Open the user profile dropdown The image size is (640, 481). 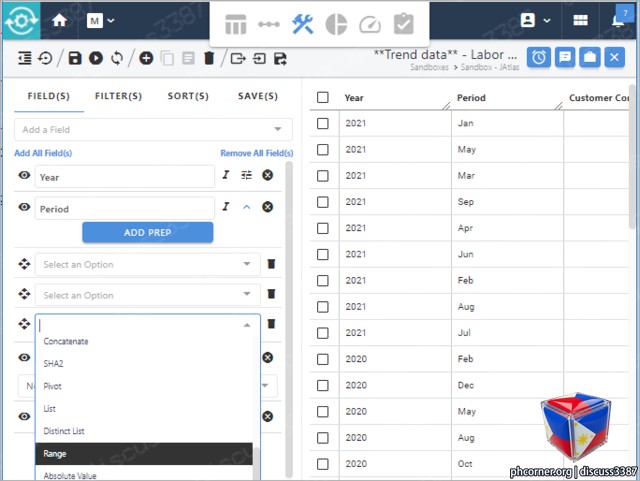point(535,20)
